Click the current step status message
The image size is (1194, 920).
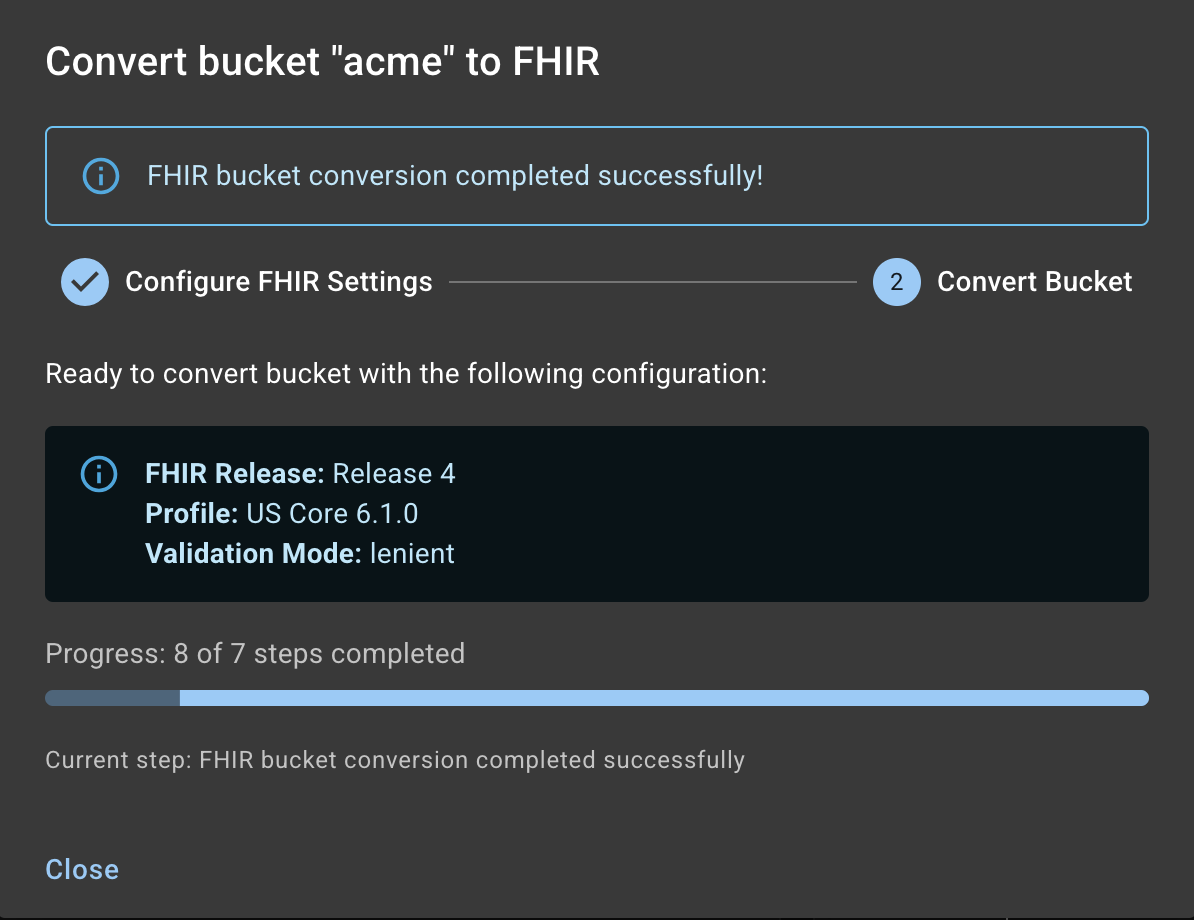pos(394,760)
